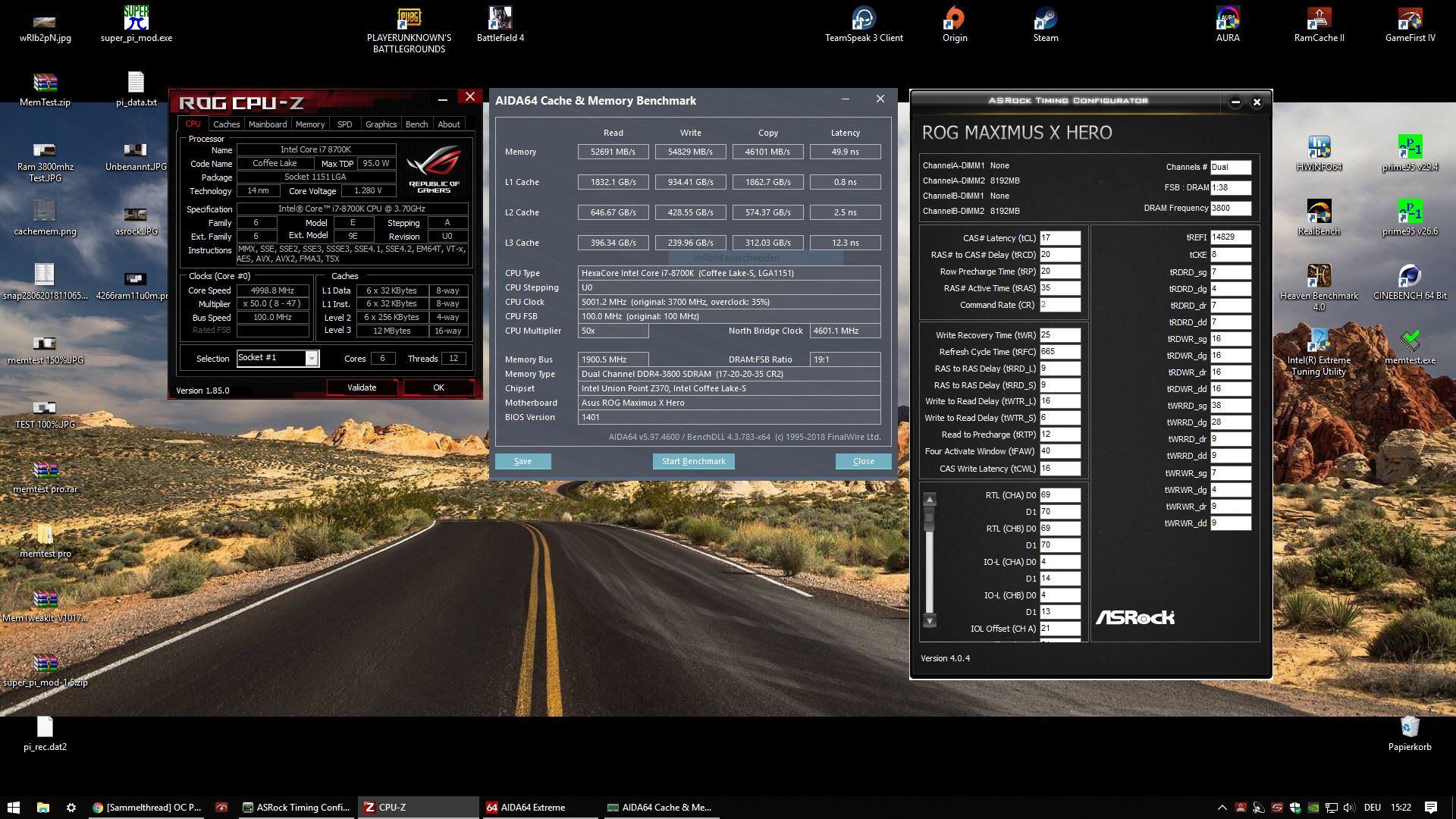The width and height of the screenshot is (1456, 819).
Task: Open File Explorer from taskbar
Action: point(42,808)
